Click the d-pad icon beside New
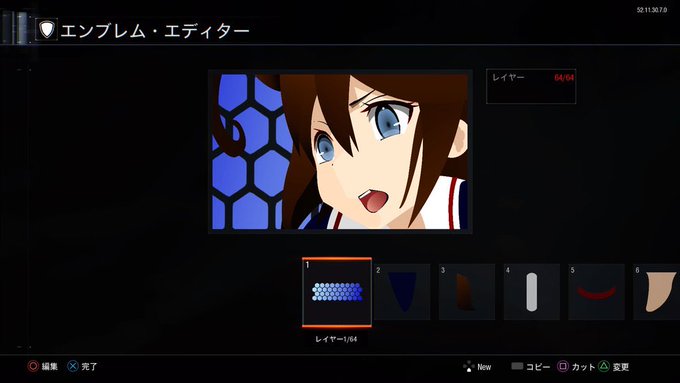Viewport: 680px width, 383px height. point(468,367)
